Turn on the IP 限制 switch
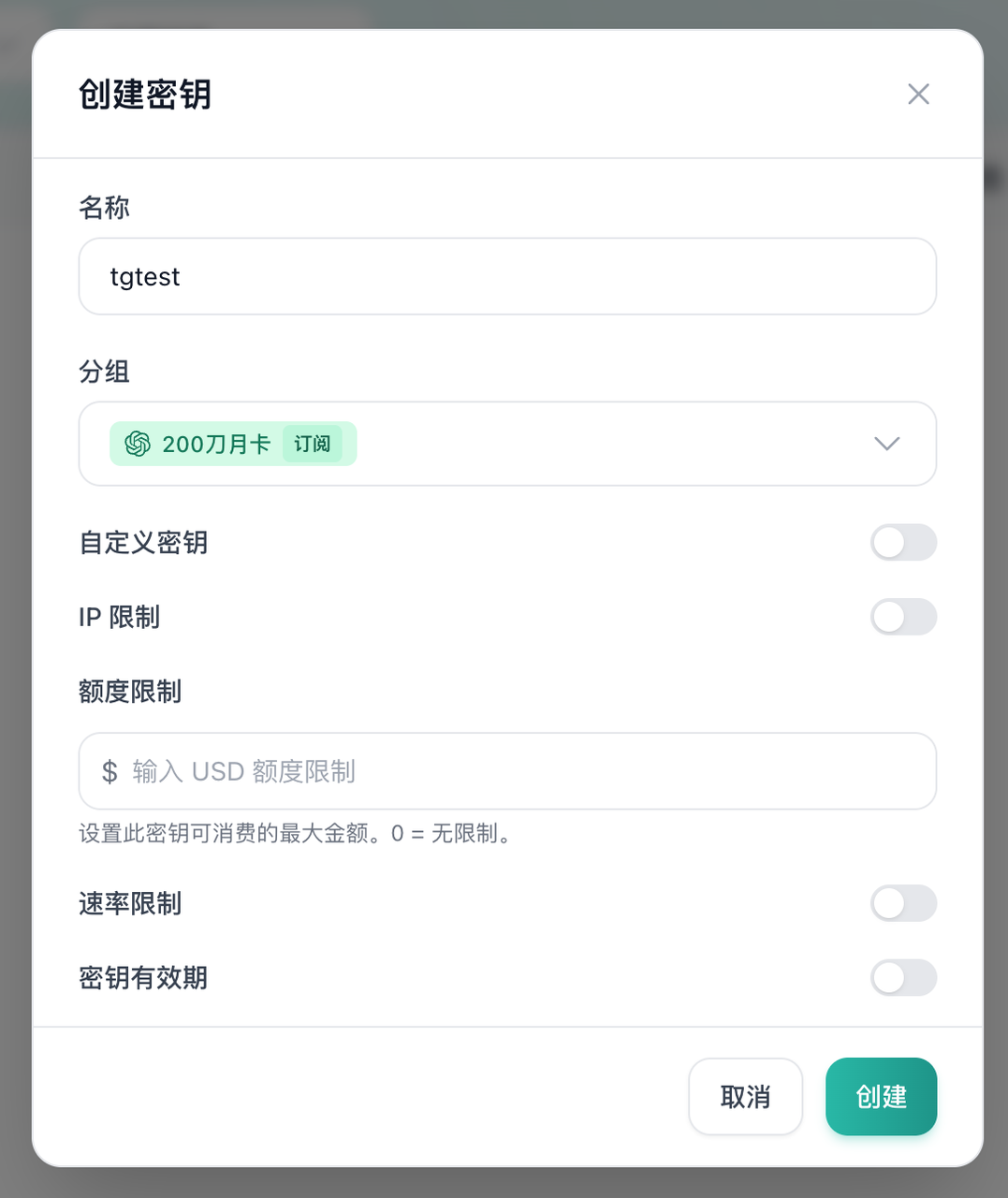The height and width of the screenshot is (1198, 1008). click(903, 617)
